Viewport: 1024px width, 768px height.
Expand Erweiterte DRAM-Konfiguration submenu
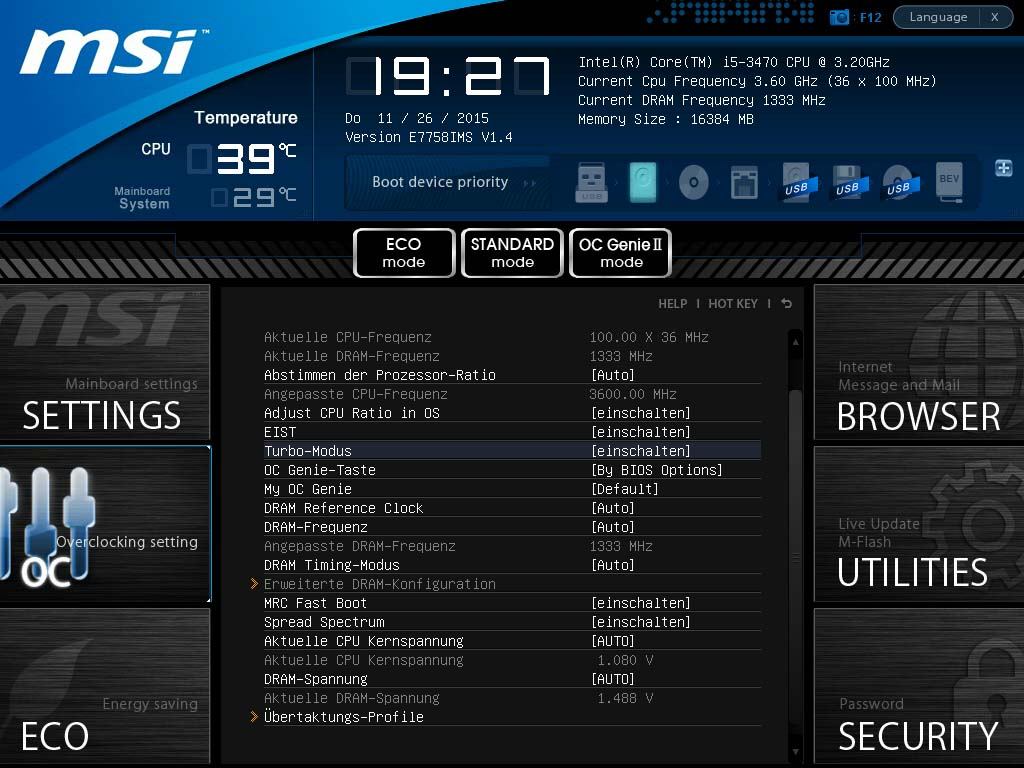pyautogui.click(x=505, y=584)
